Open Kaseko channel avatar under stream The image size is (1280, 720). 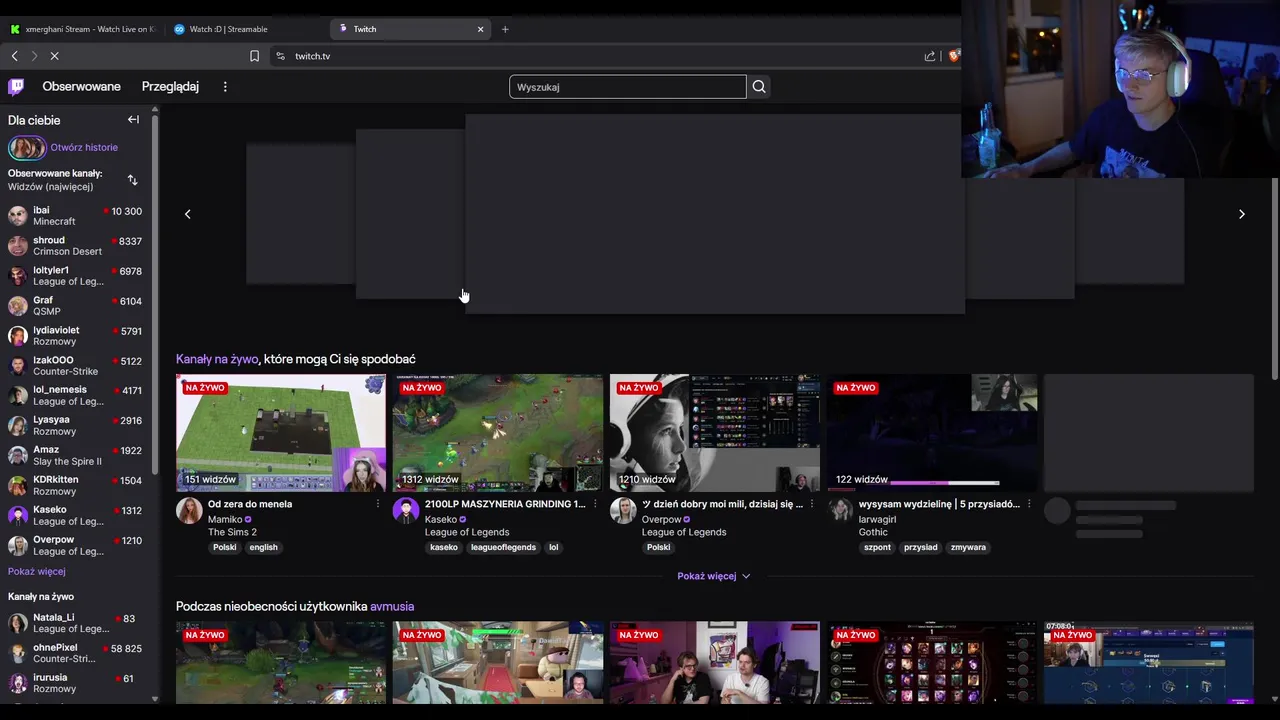tap(406, 511)
